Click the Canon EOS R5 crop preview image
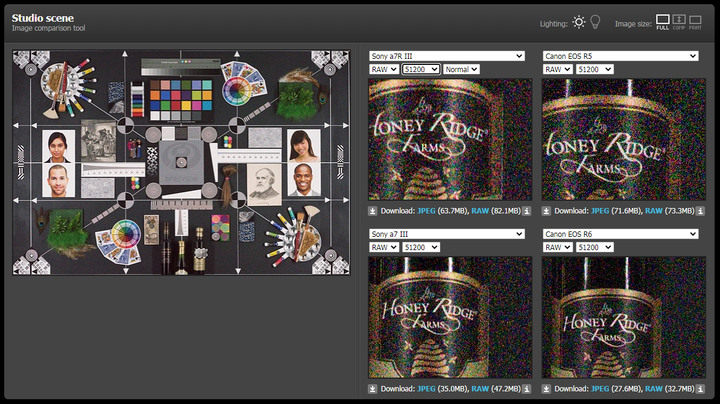Screen dimensions: 720x404 point(624,140)
